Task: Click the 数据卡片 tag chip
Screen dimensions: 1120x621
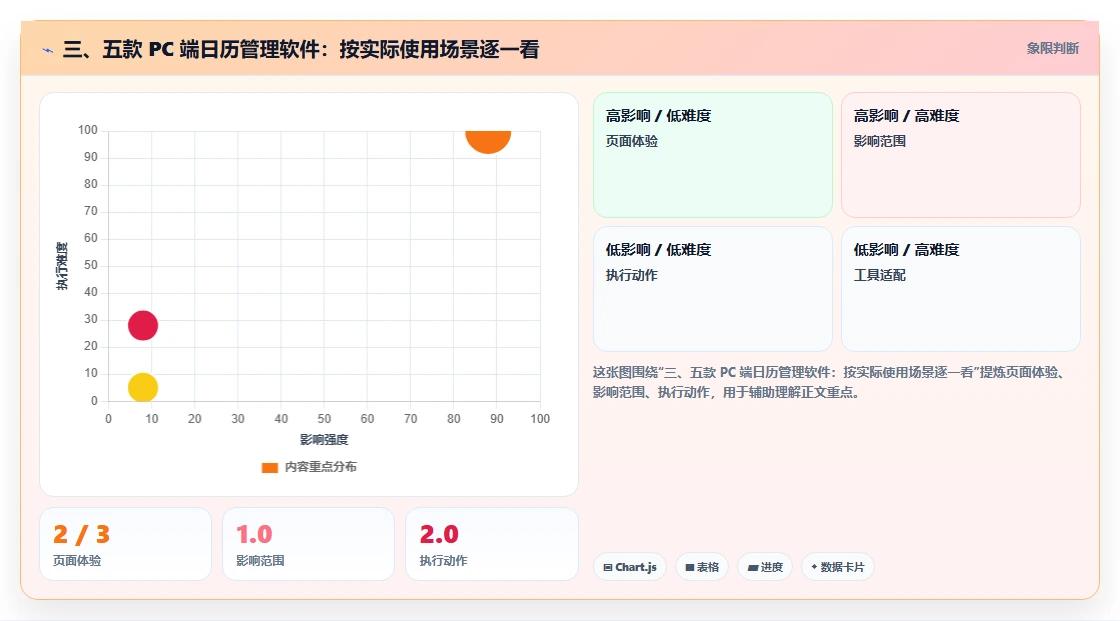Action: (838, 567)
